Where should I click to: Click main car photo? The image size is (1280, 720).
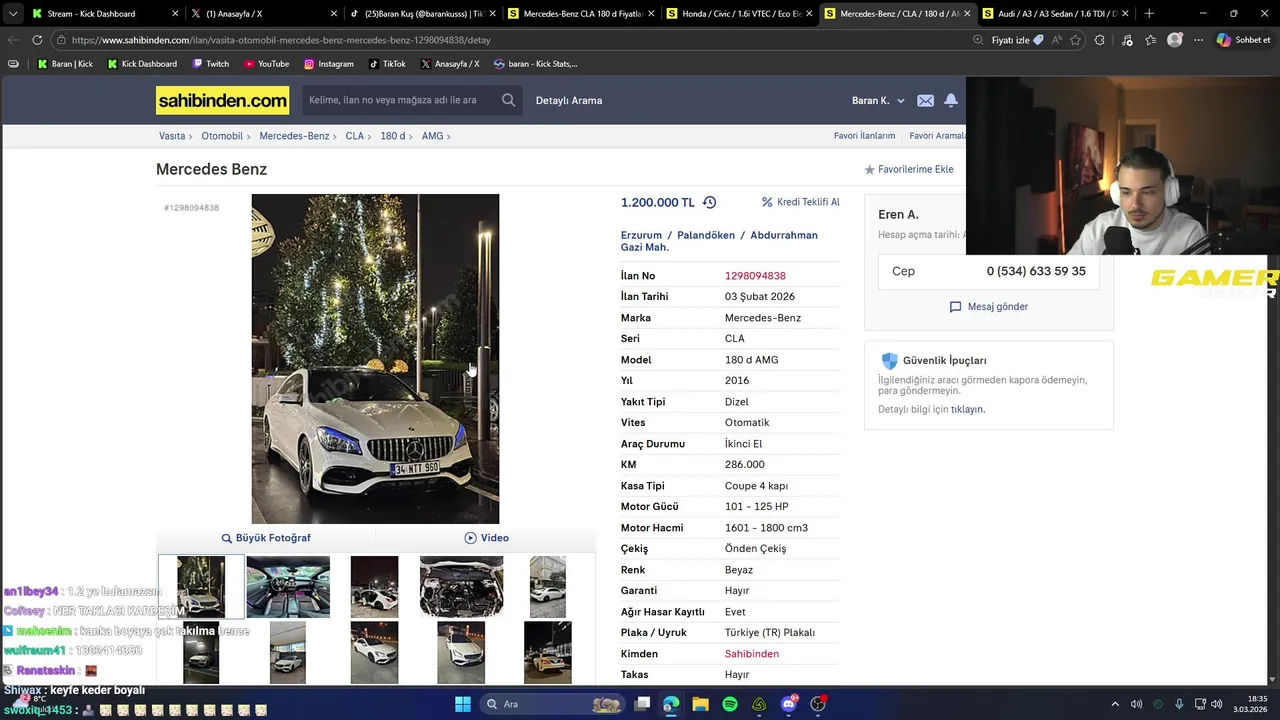[x=375, y=359]
